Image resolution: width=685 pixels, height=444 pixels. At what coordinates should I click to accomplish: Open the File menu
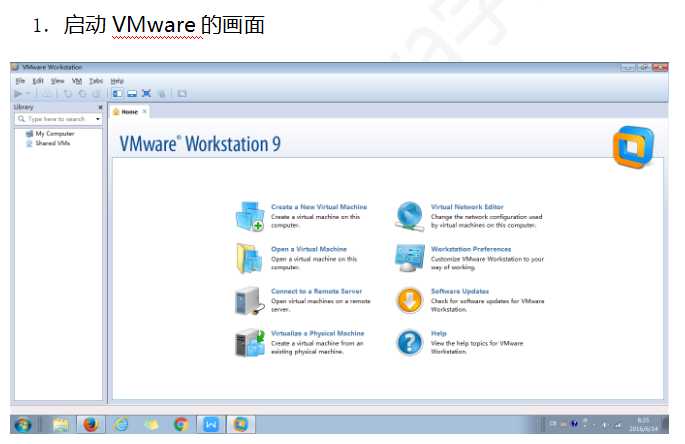20,81
